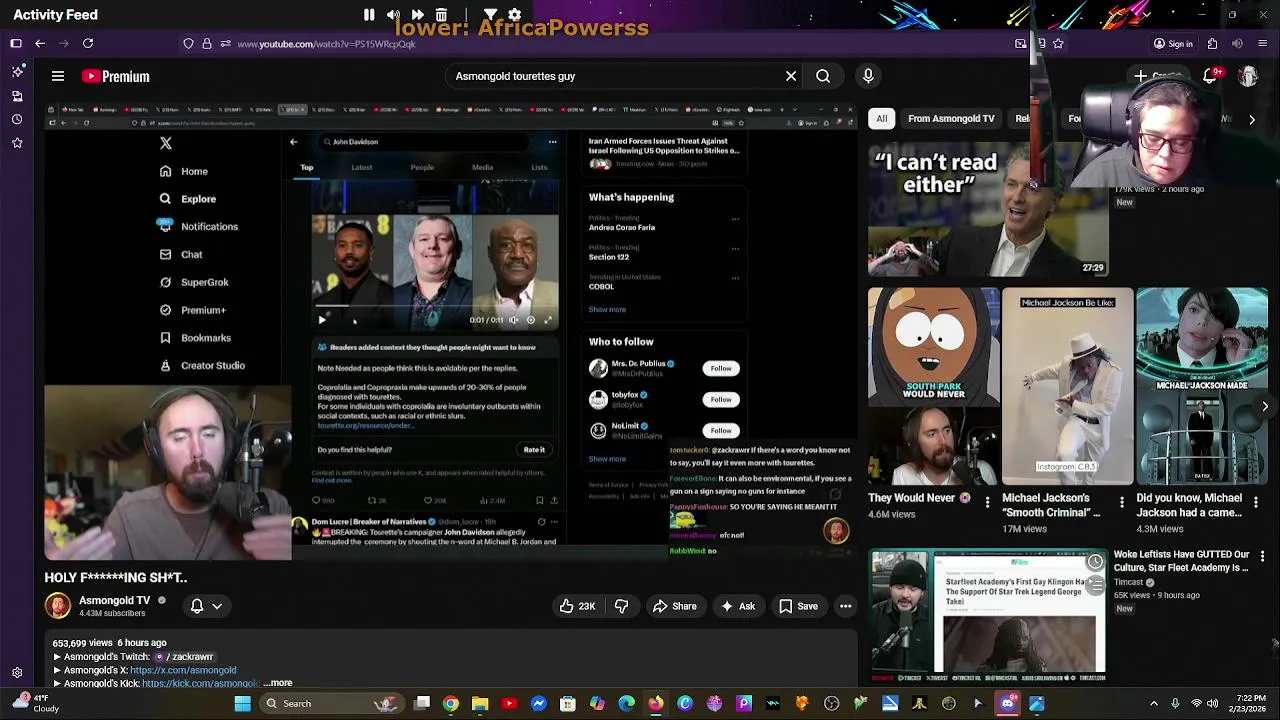Show next shorts with arrow
Screen dimensions: 1280x720
pos(1265,406)
